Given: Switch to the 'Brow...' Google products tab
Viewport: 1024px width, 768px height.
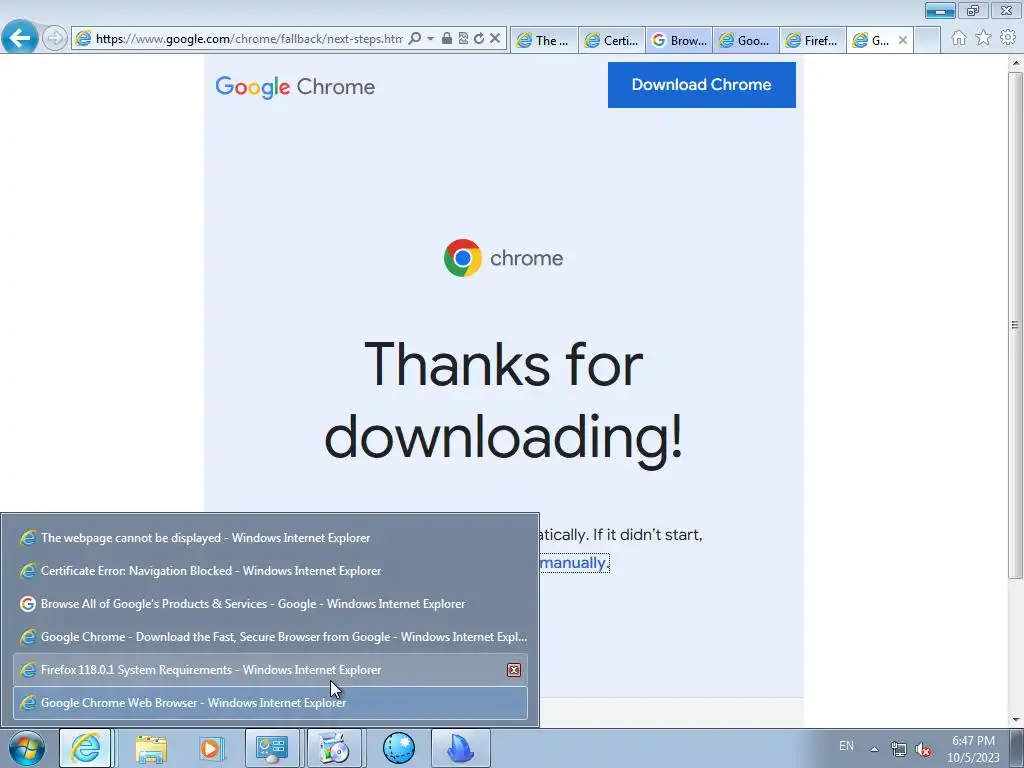Looking at the screenshot, I should (679, 40).
